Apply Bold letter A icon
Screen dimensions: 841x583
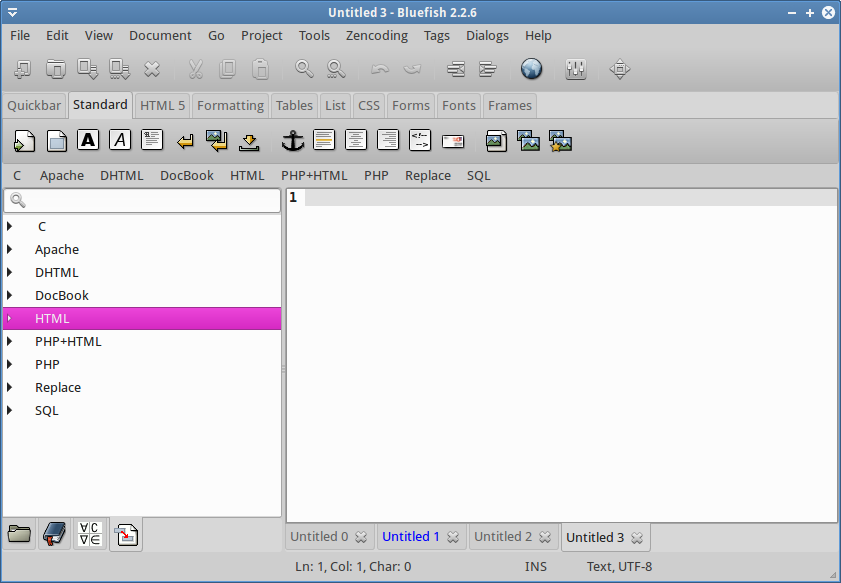[x=88, y=140]
